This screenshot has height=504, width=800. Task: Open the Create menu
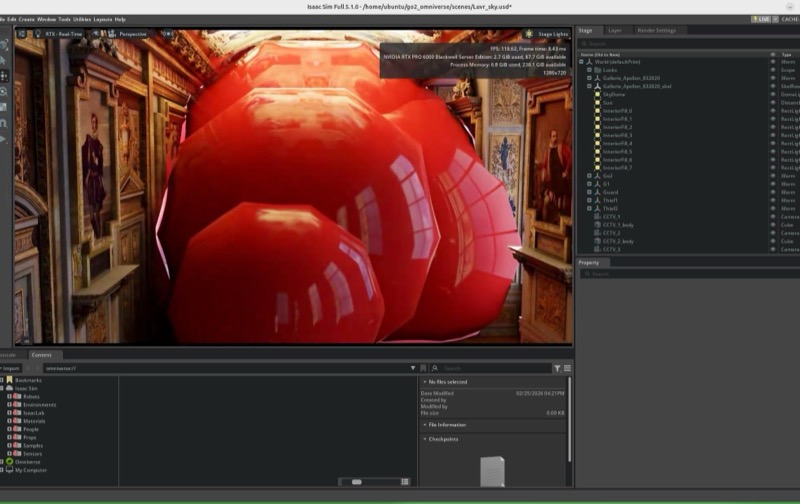27,19
